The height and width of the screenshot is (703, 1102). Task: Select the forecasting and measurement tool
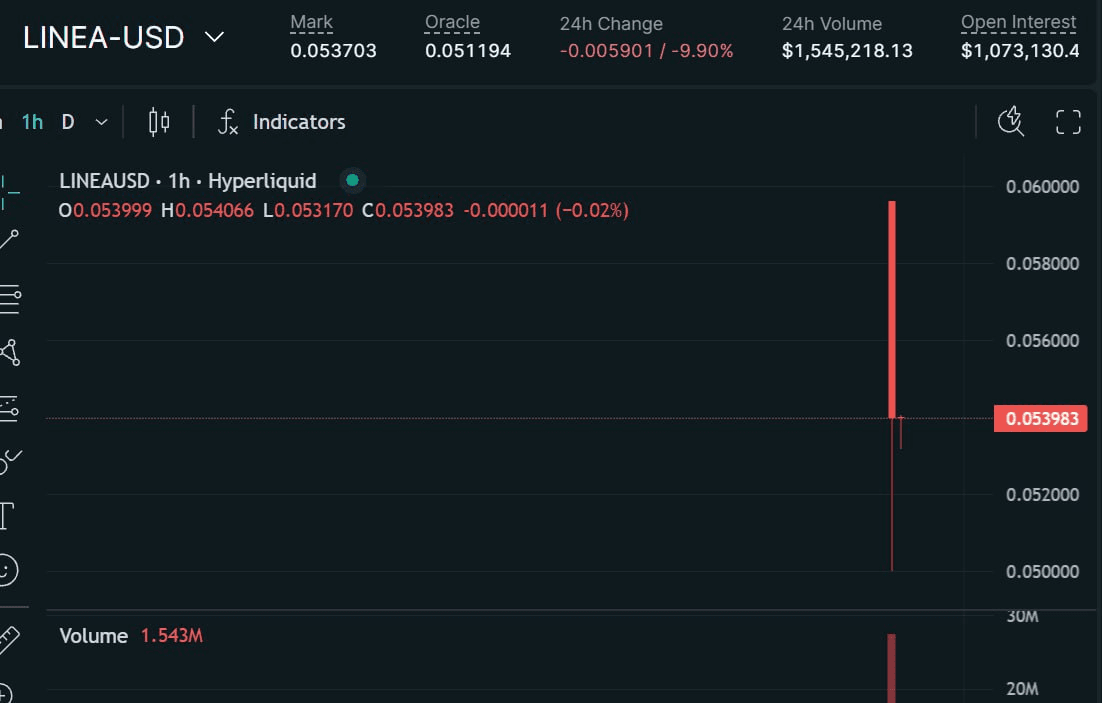tap(9, 408)
